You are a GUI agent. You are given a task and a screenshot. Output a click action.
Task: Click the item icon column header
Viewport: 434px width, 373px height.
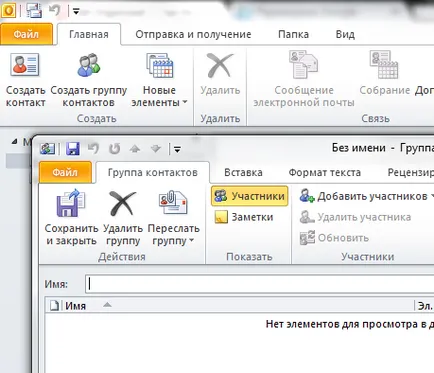[54, 305]
